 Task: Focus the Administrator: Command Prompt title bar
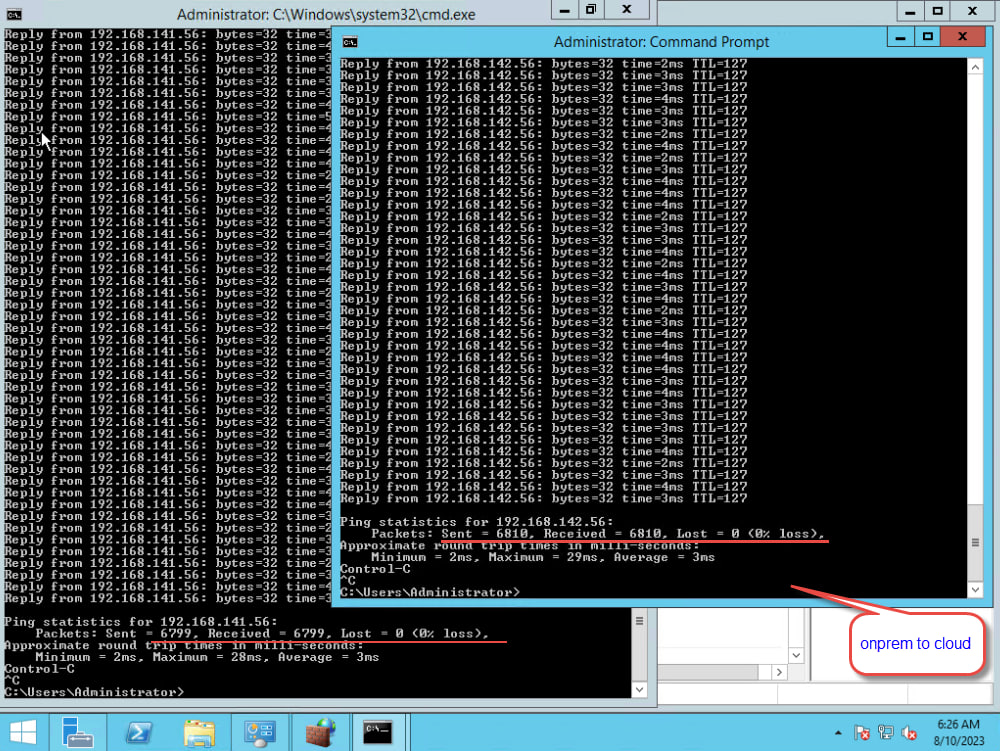(x=660, y=42)
